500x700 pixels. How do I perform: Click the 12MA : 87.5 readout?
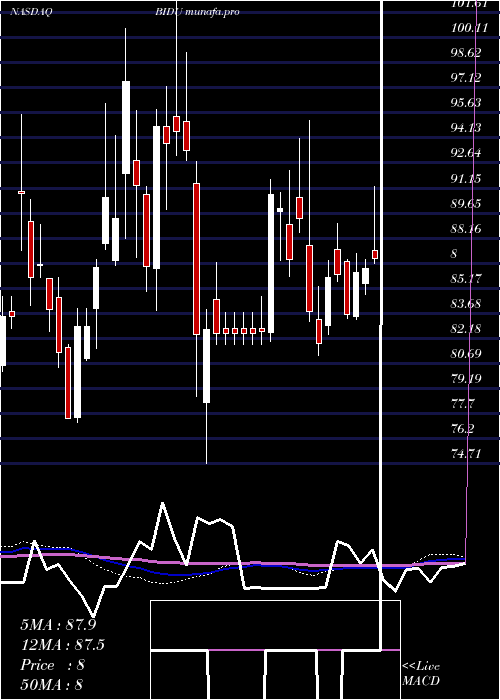[62, 645]
